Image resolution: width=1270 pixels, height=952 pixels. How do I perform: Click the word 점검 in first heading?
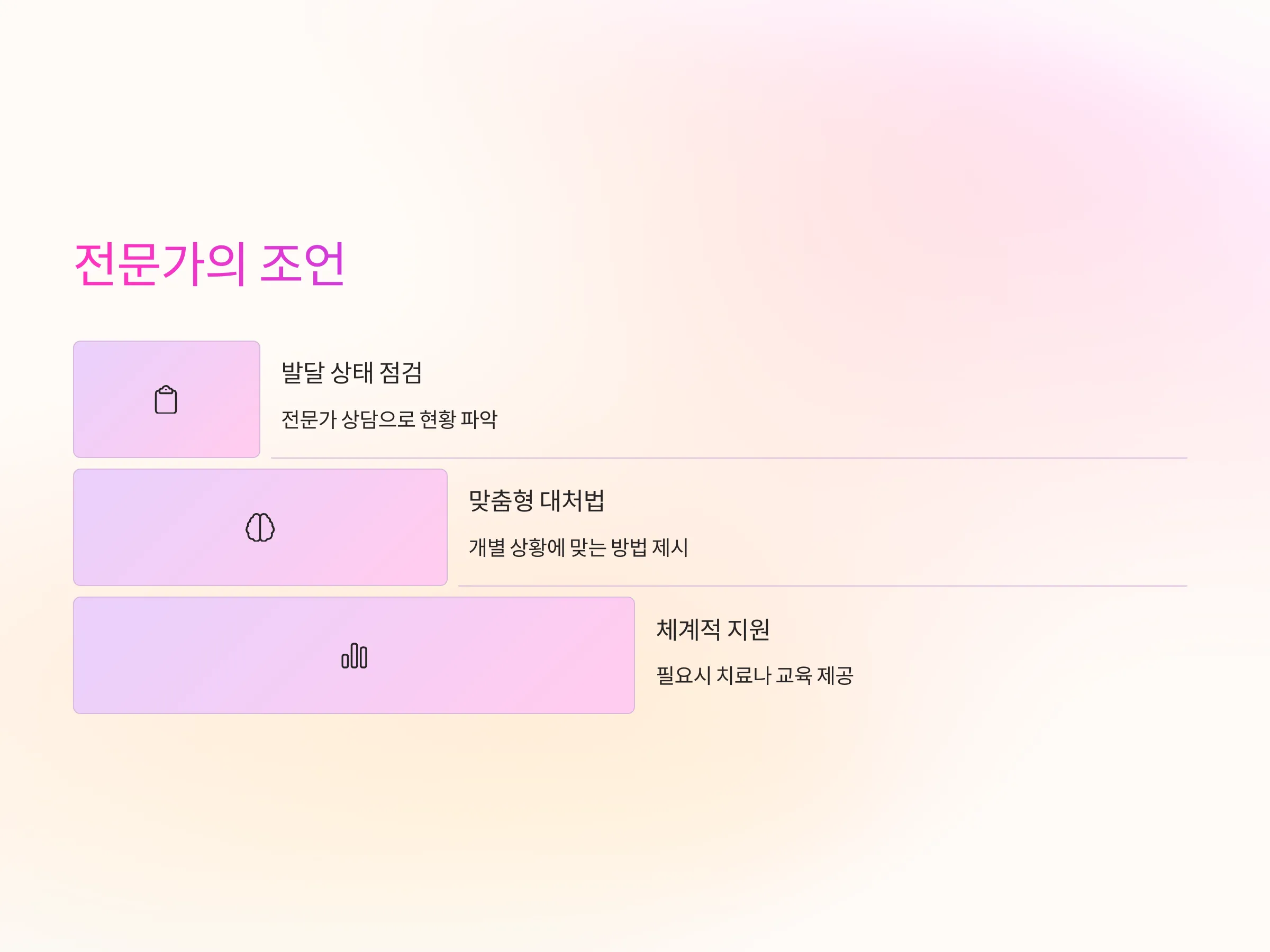click(x=401, y=373)
